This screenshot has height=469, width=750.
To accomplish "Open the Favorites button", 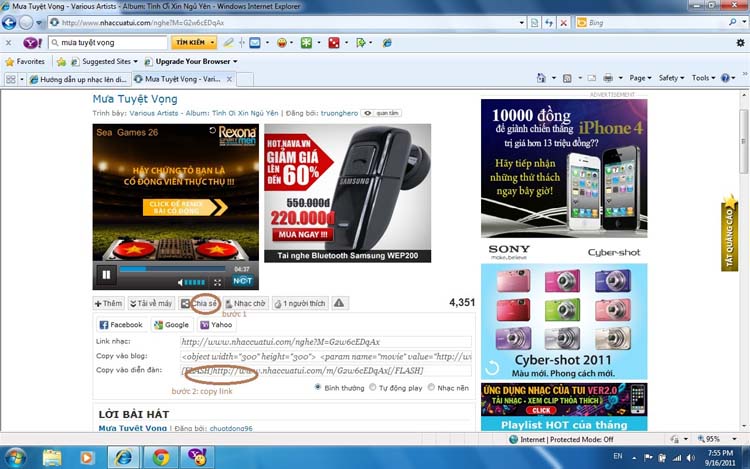I will click(25, 62).
